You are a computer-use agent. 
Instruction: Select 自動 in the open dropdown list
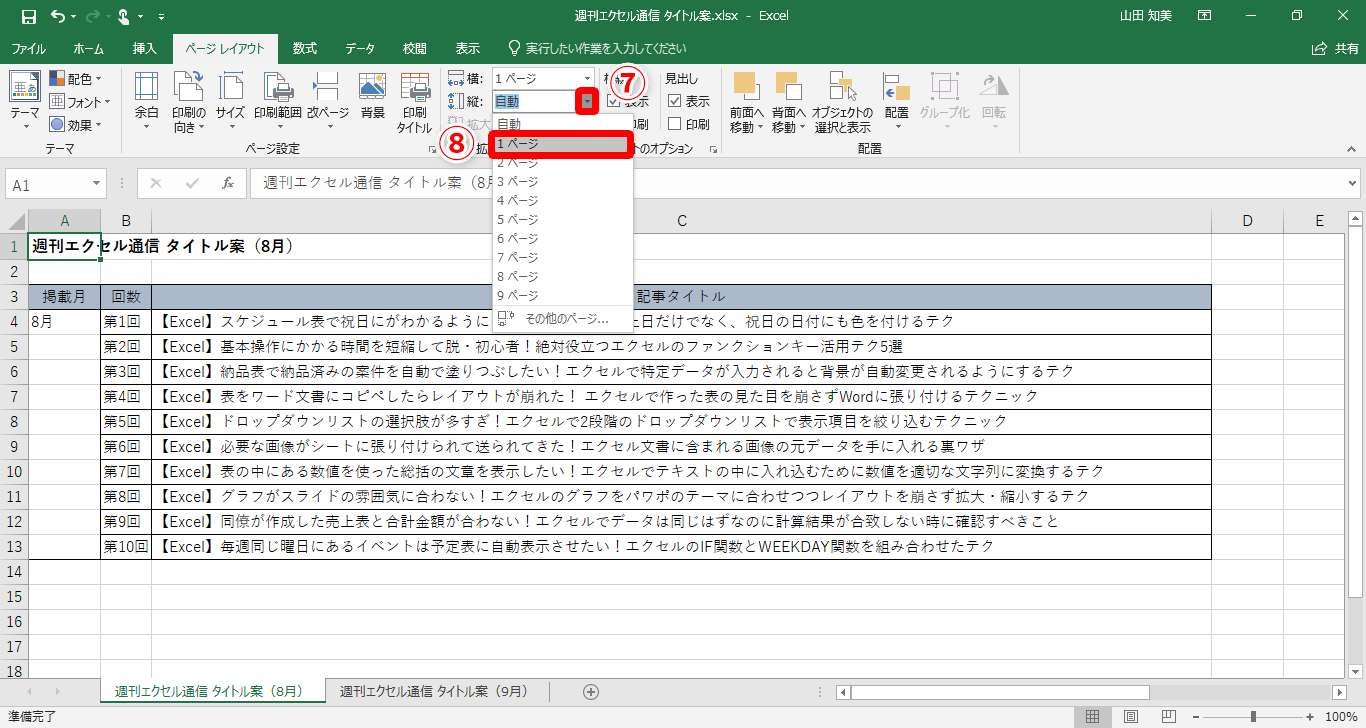(562, 124)
